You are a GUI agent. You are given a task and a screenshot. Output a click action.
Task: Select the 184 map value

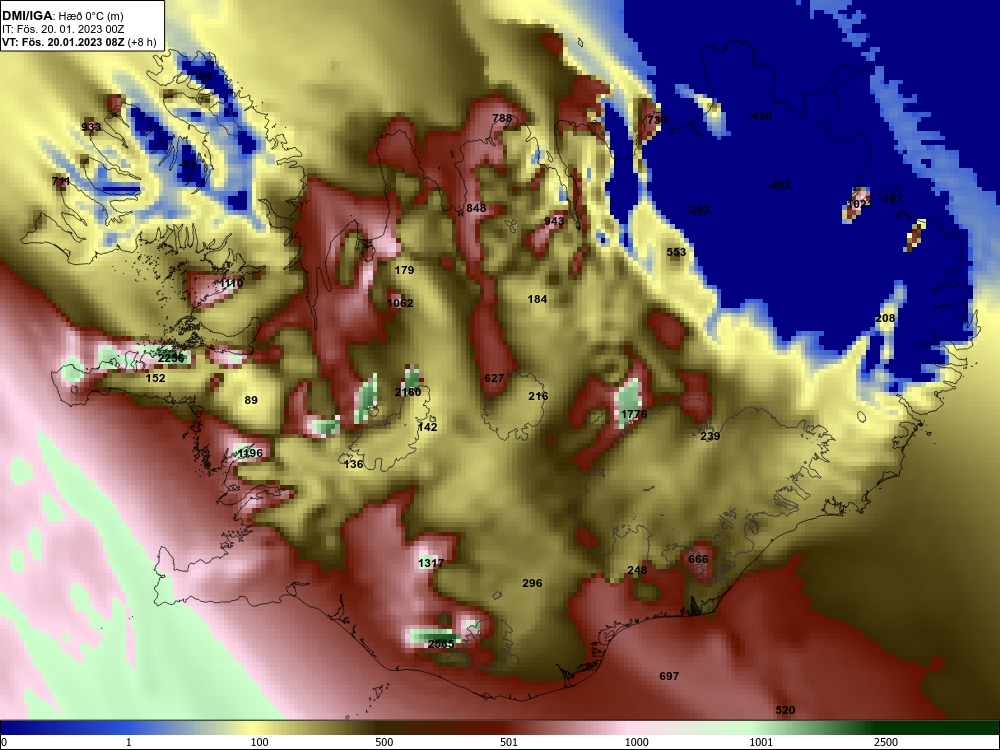pos(537,299)
